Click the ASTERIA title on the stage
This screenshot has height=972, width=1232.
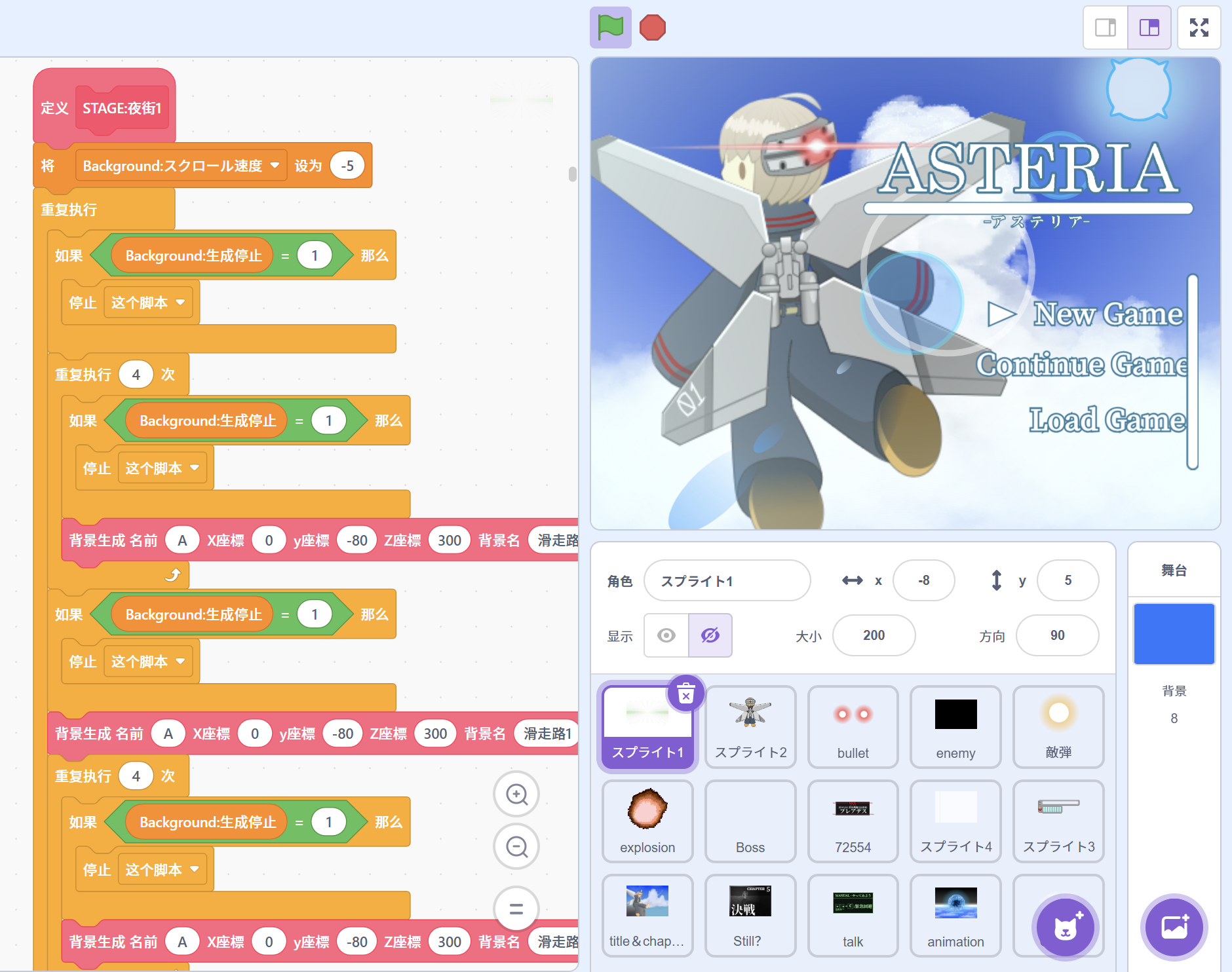(x=1028, y=169)
